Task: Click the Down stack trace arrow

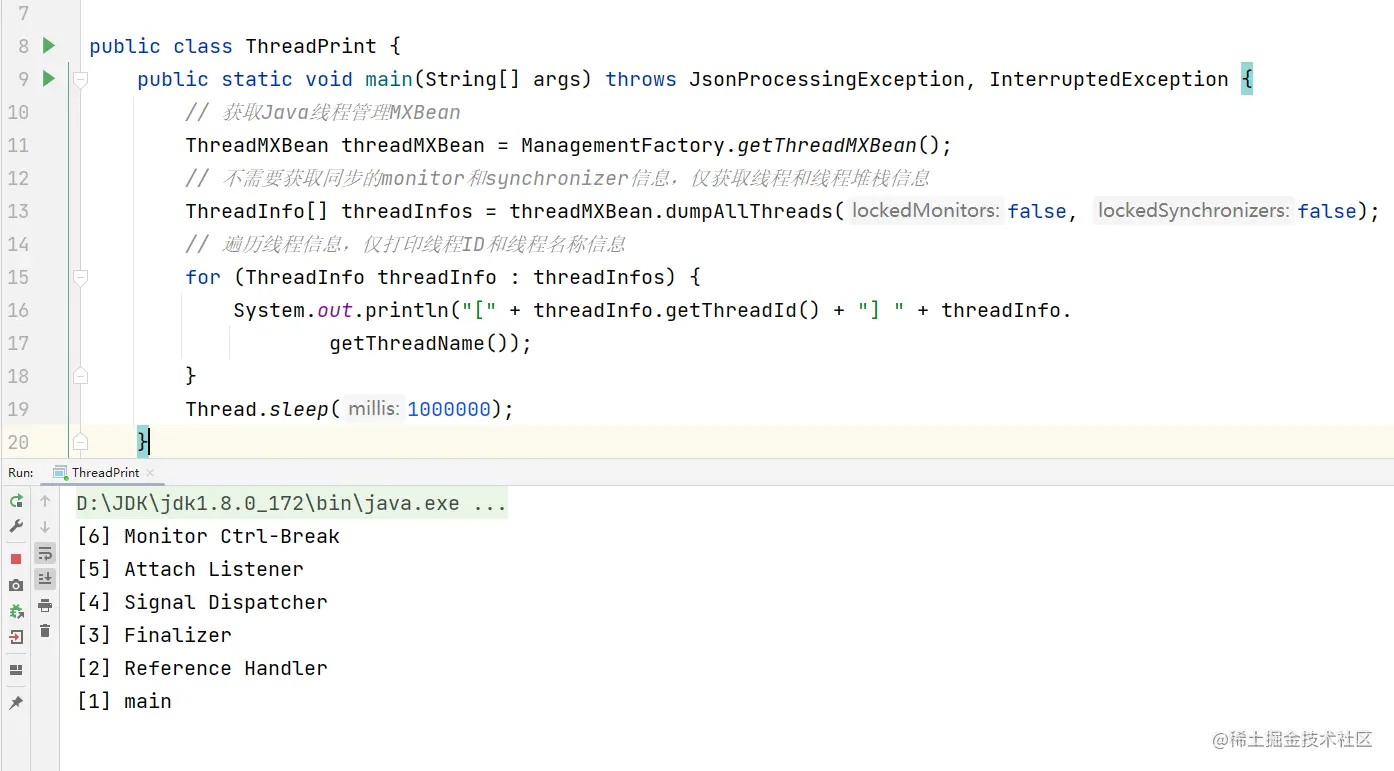Action: click(45, 526)
